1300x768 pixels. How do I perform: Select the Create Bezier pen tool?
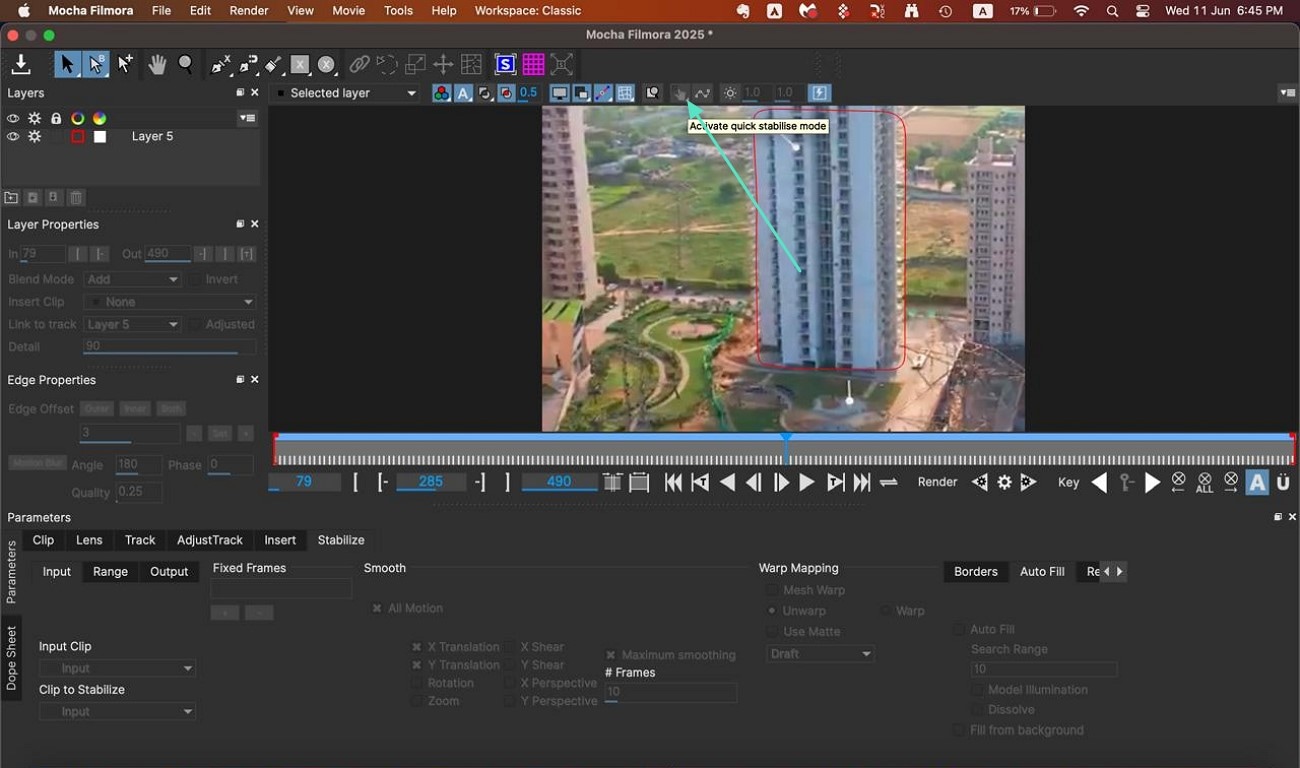(x=247, y=65)
